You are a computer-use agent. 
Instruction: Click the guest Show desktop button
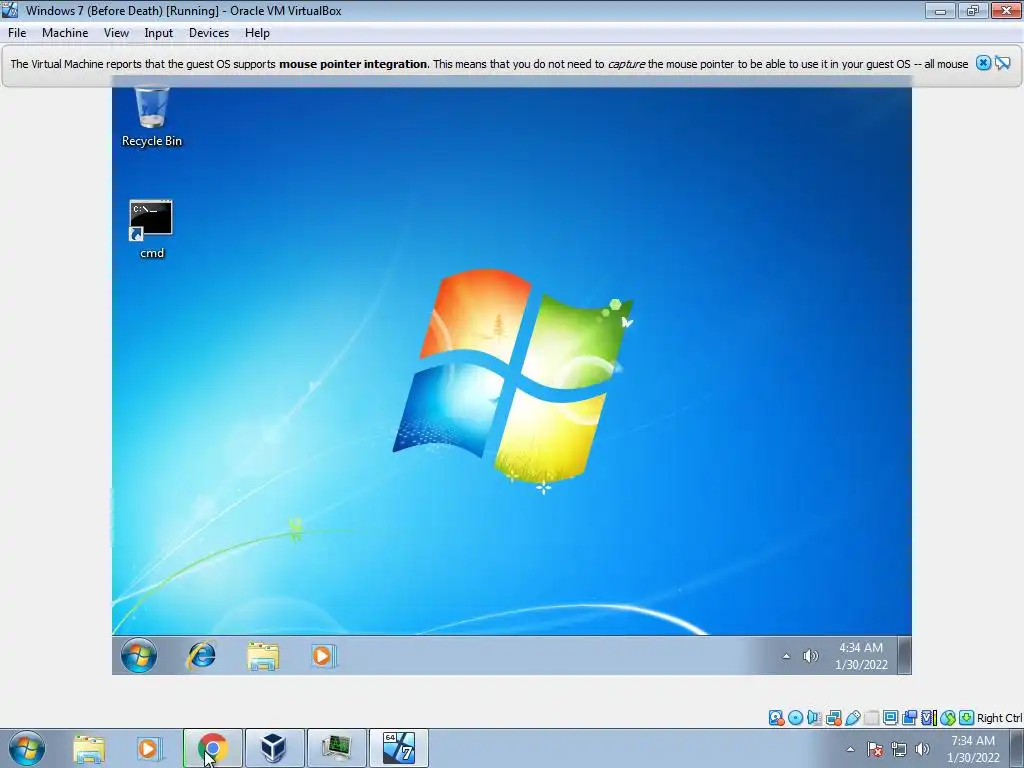click(x=904, y=655)
